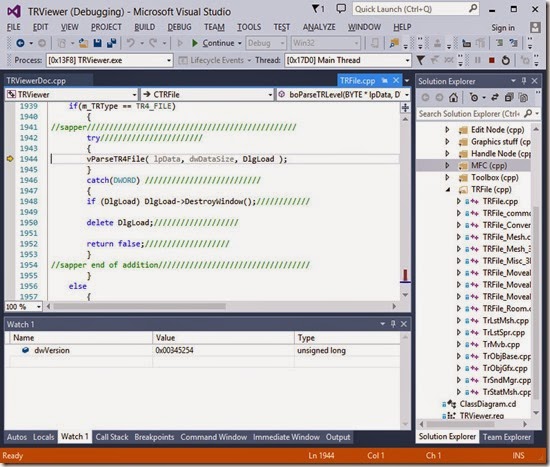Switch to the Team Explorer tab
The height and width of the screenshot is (467, 550).
[x=507, y=437]
